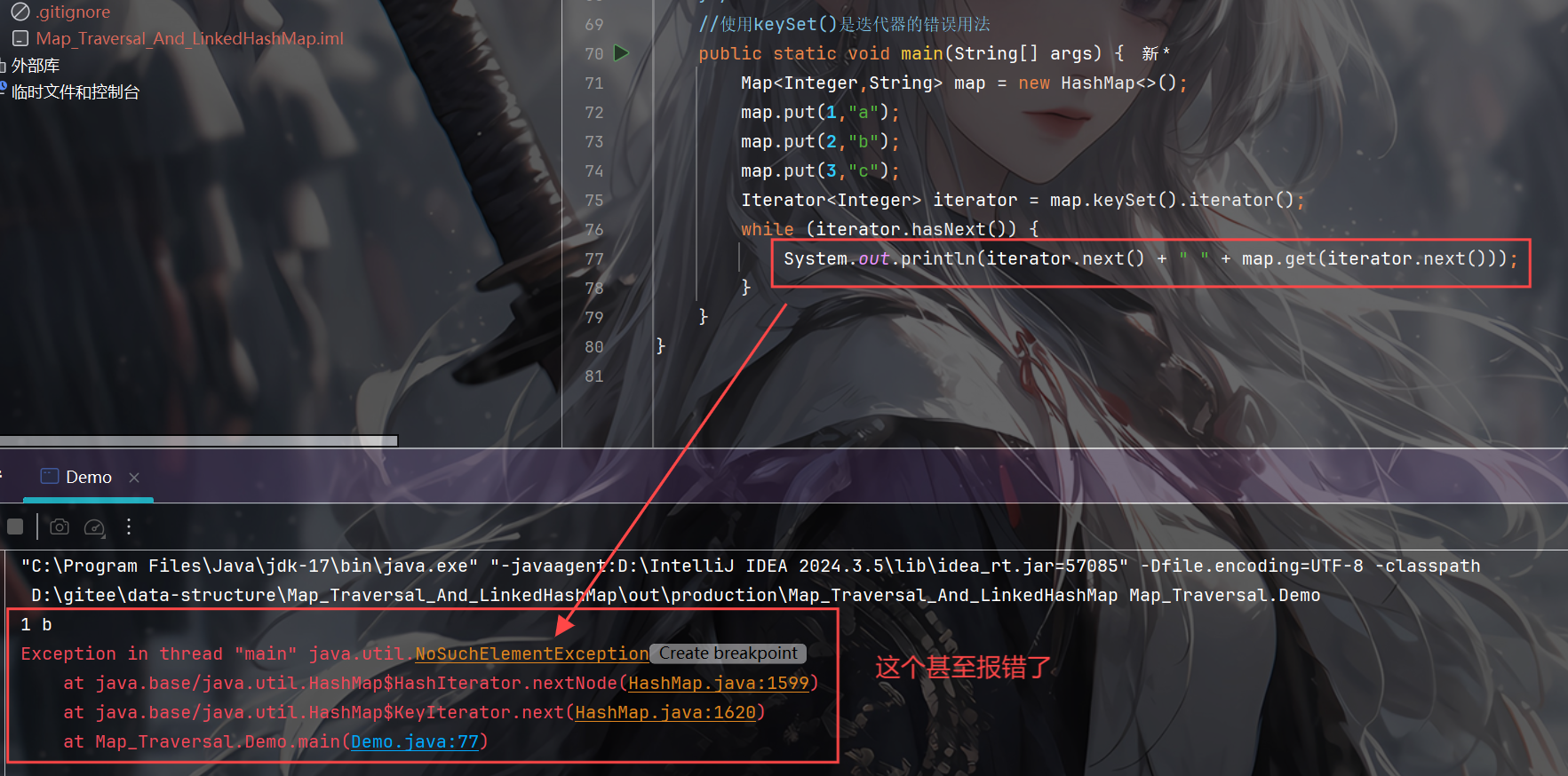Click line number 81 in the gutter
The height and width of the screenshot is (776, 1568).
coord(594,376)
